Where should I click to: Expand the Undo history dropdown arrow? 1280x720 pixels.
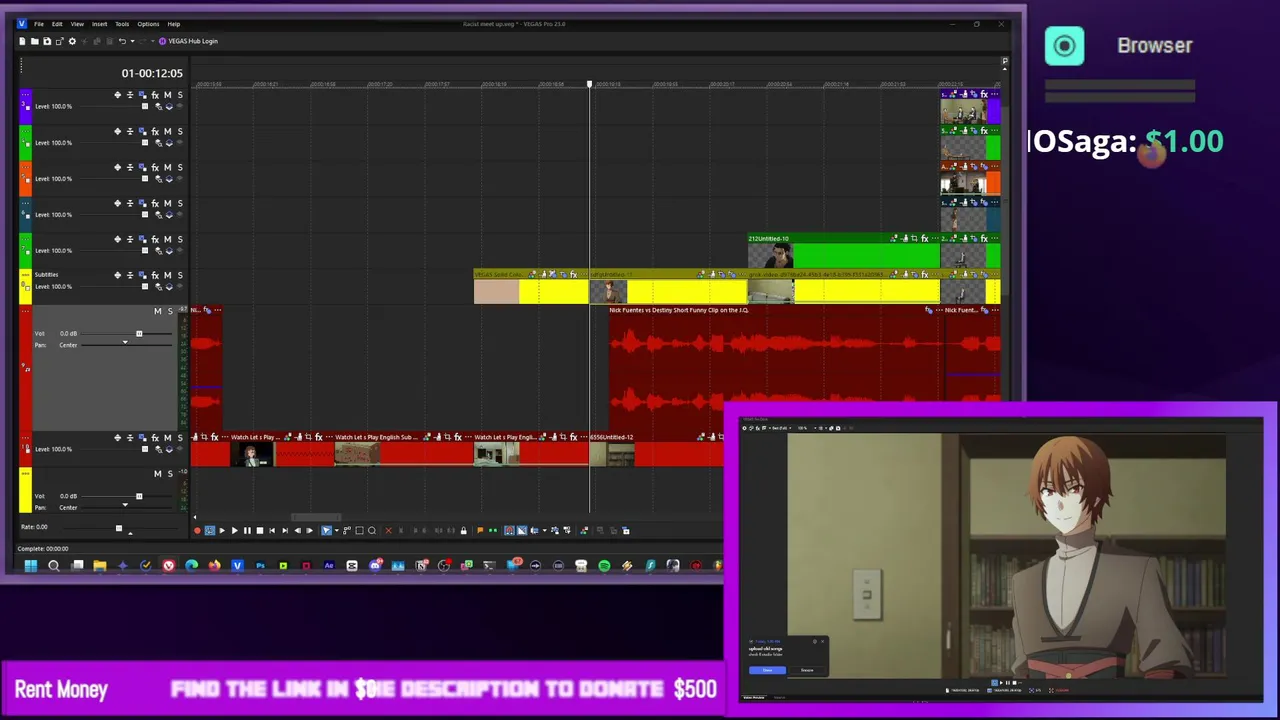(130, 41)
